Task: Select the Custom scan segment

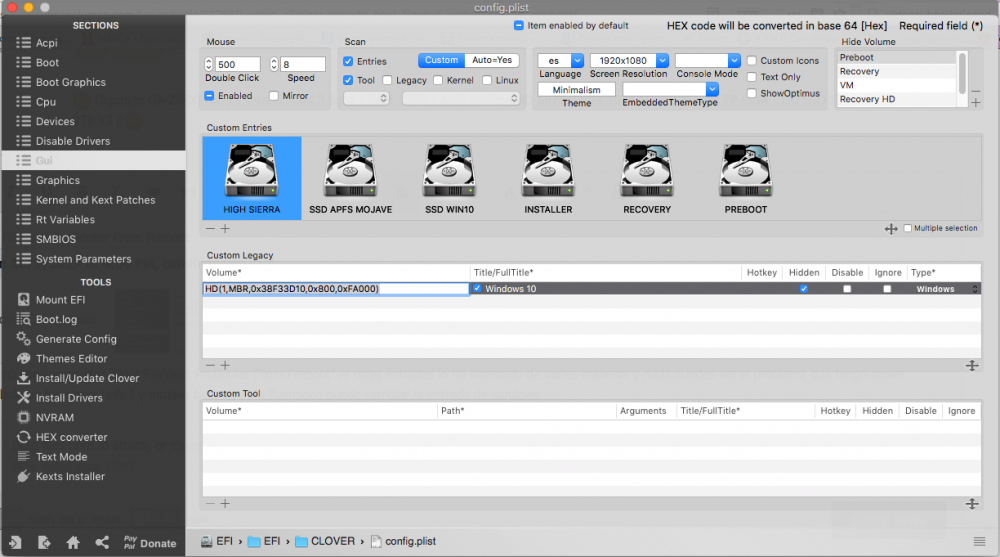Action: click(441, 60)
